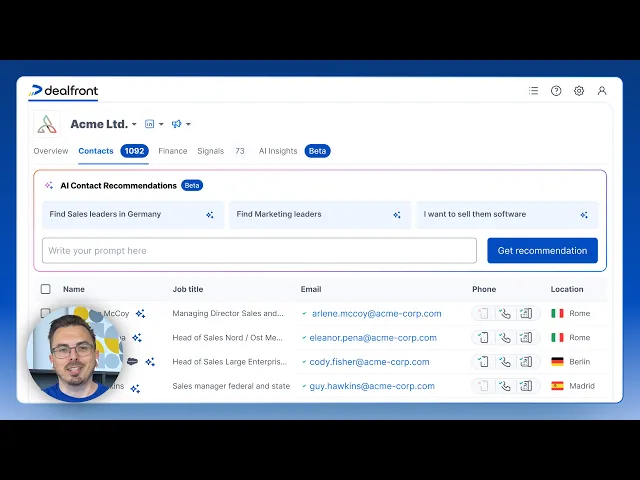The height and width of the screenshot is (480, 640).
Task: Open the help question mark icon
Action: [556, 91]
